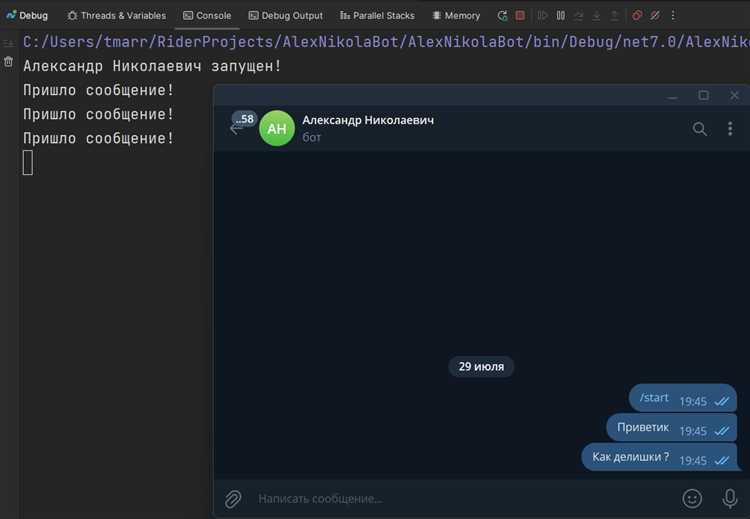The height and width of the screenshot is (519, 750).
Task: Select the 'Как делишки ?' message
Action: click(x=660, y=457)
